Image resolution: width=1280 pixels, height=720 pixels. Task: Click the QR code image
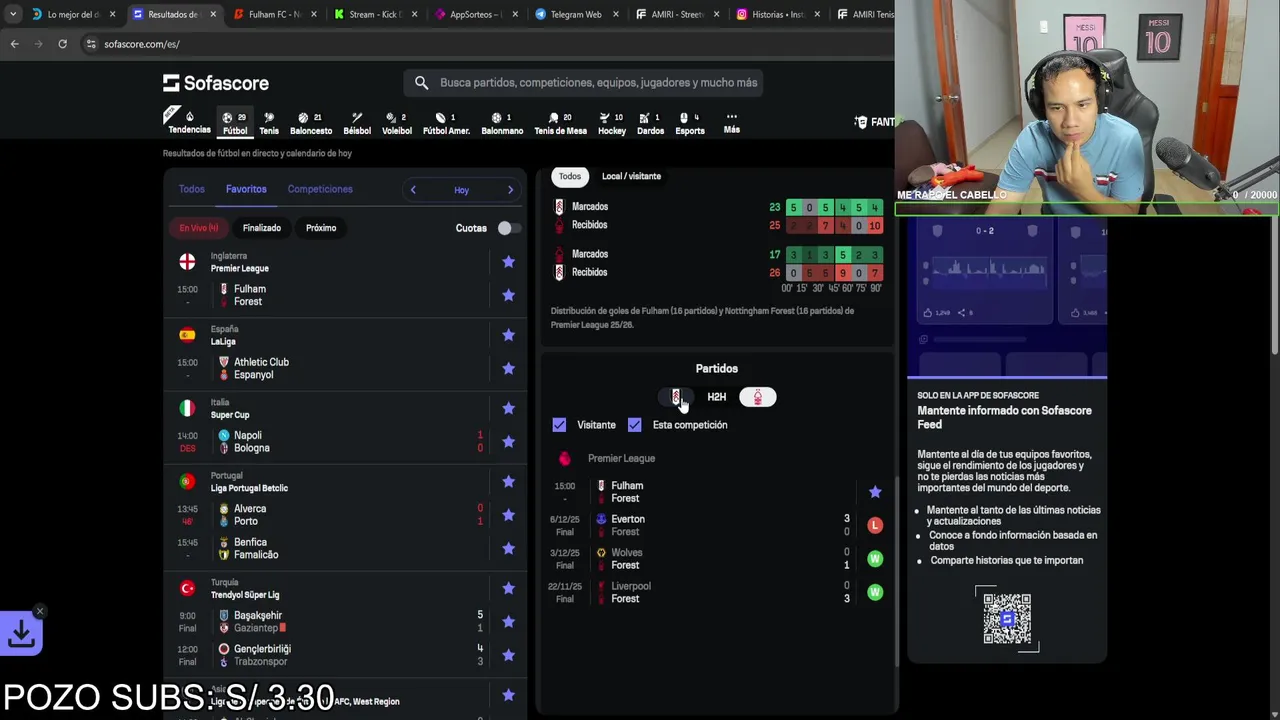coord(1007,618)
